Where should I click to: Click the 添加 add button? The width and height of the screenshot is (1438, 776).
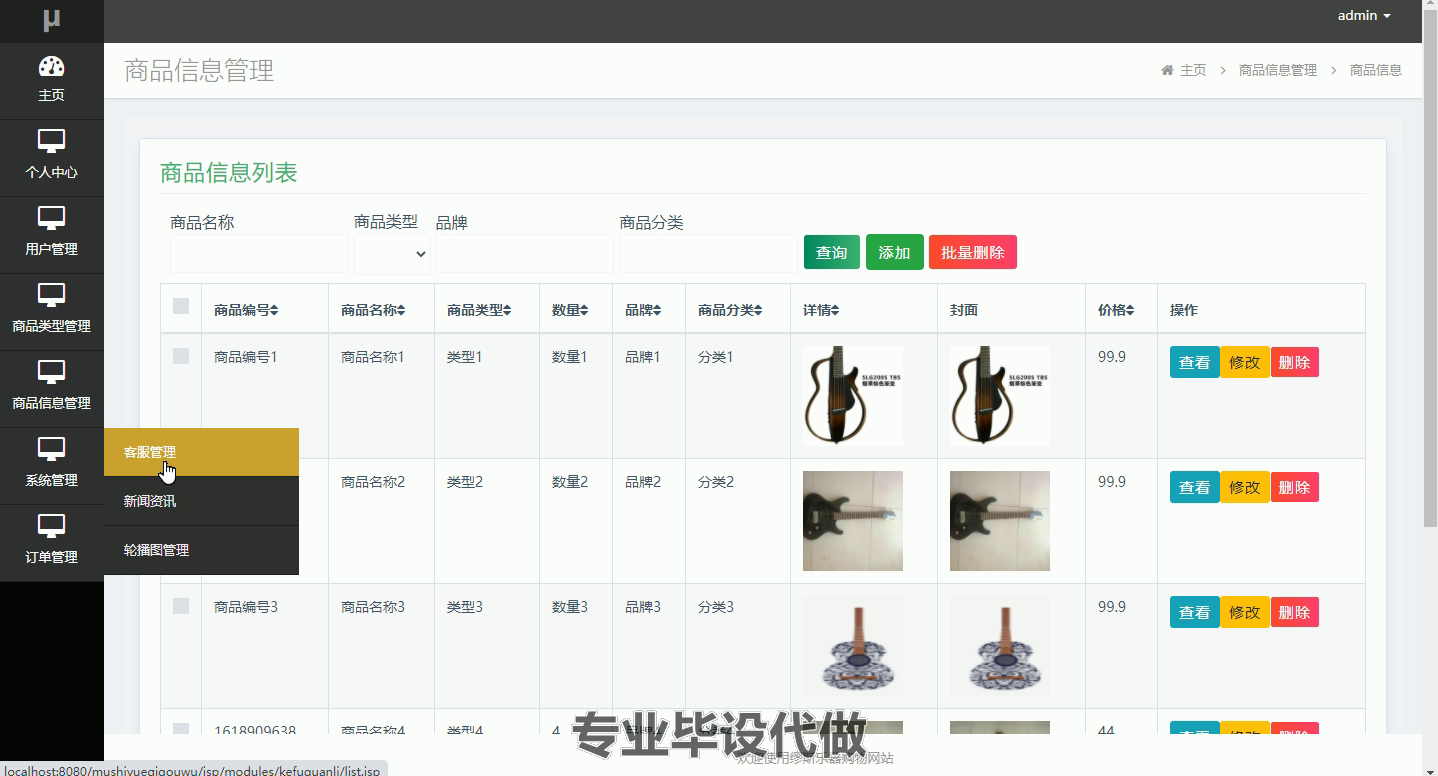click(895, 252)
